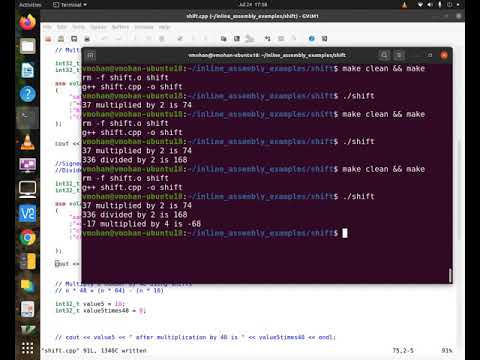Click the Undo icon in GVim toolbar
This screenshot has height=360, width=480.
105,39
